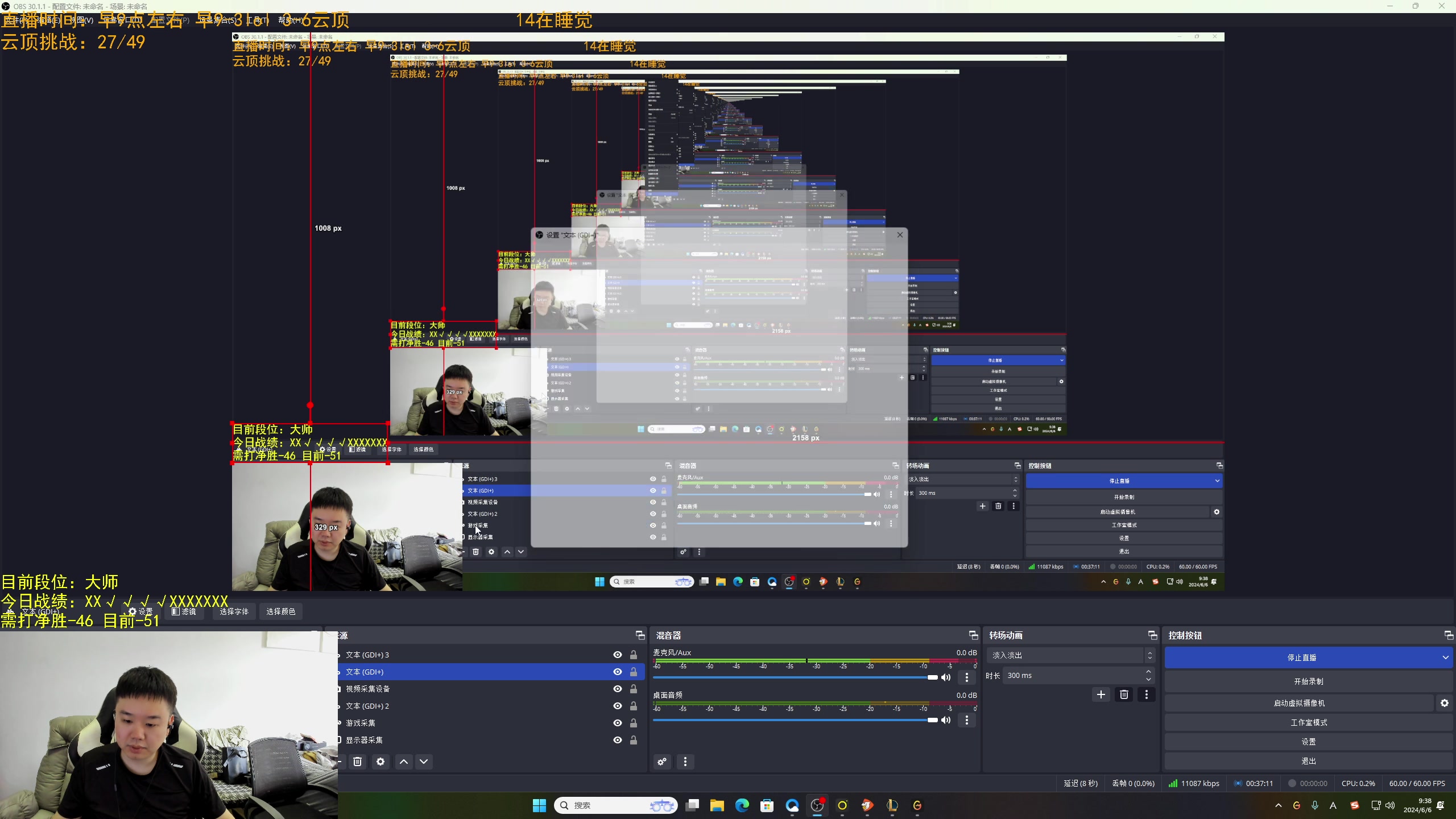This screenshot has width=1456, height=819.
Task: Hide the 视频采集设备 source
Action: click(617, 689)
